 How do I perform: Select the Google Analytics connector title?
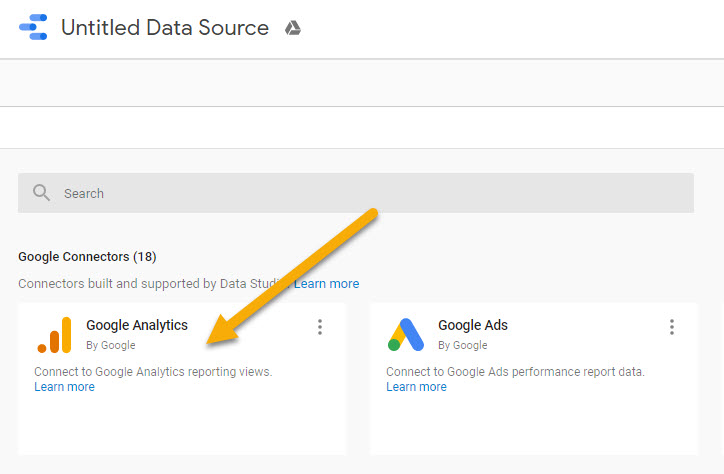137,325
